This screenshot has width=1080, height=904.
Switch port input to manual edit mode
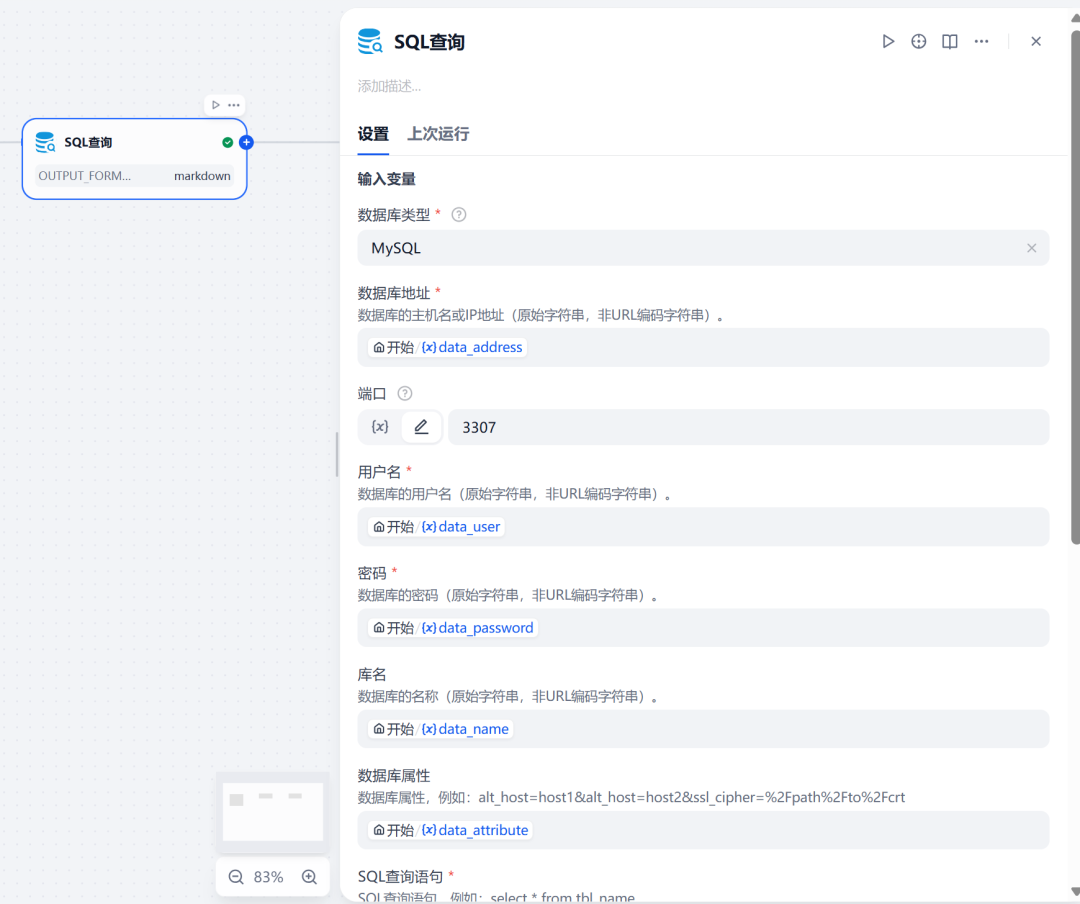pos(421,427)
